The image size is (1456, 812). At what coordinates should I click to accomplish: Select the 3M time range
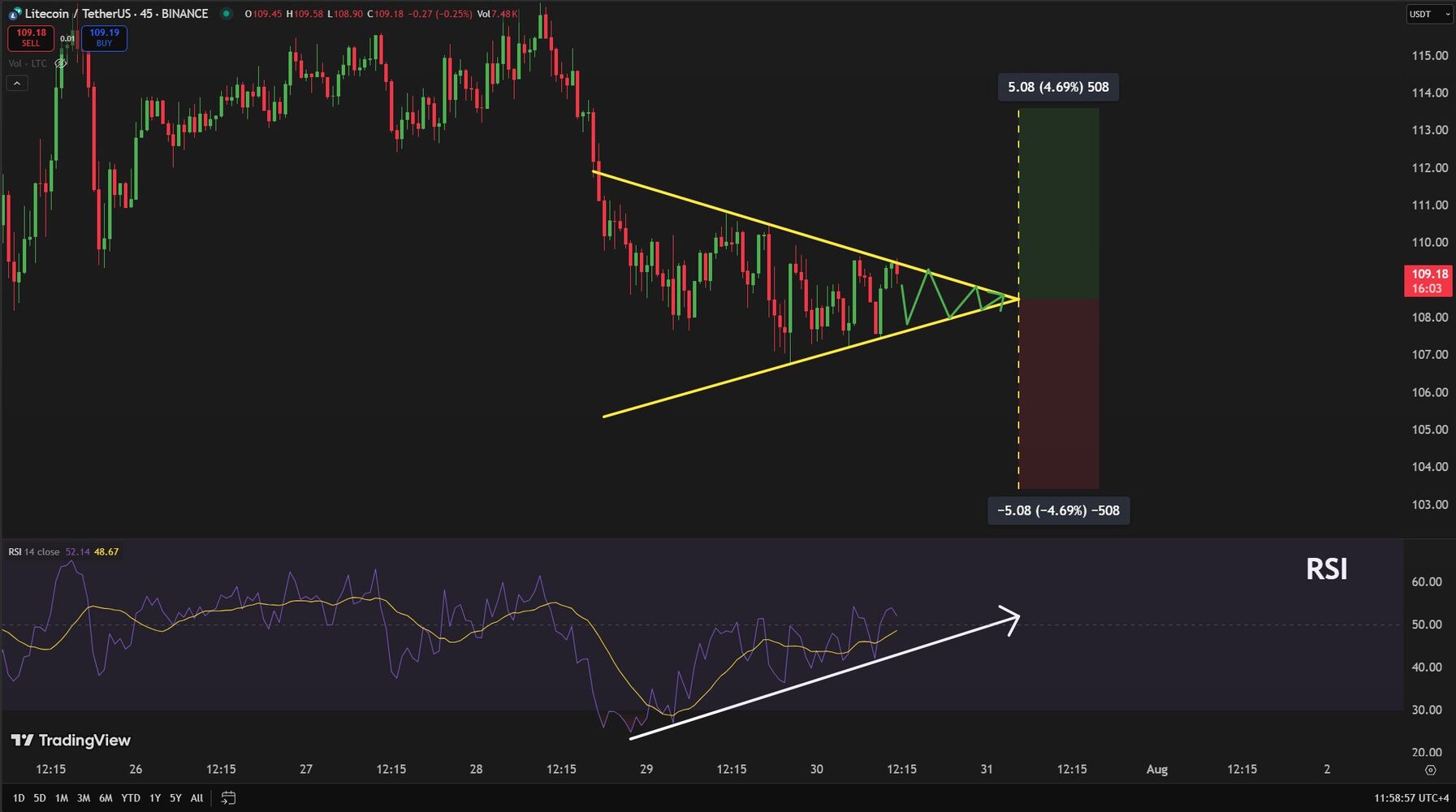[84, 798]
